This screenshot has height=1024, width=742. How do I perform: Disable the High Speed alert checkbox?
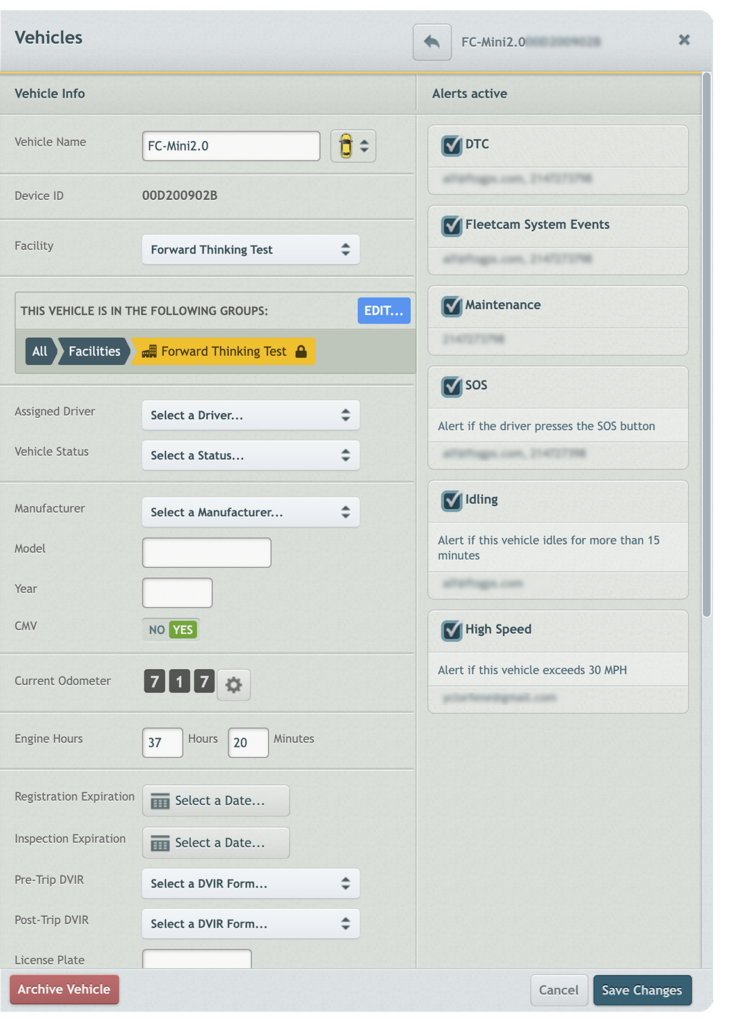tap(451, 630)
